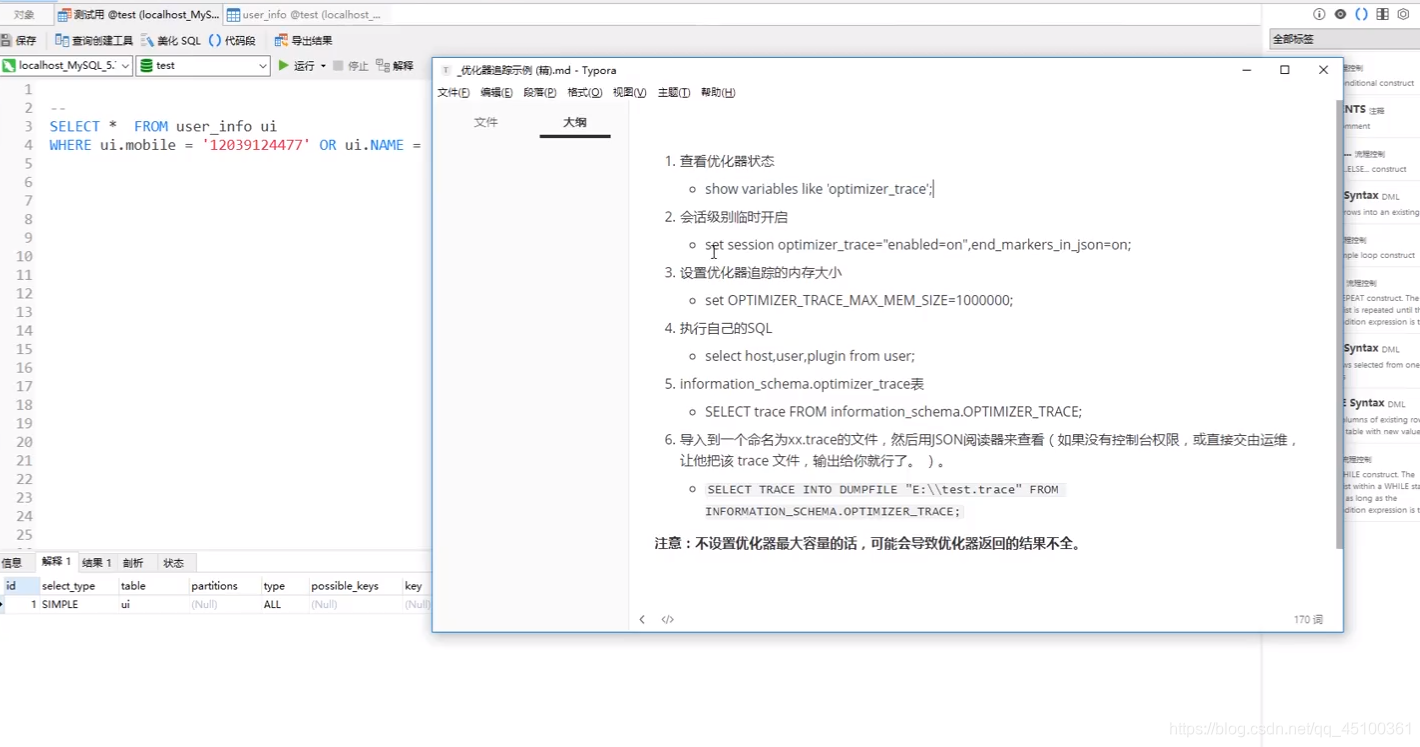Open the 状态 status tab
The height and width of the screenshot is (747, 1420).
pyautogui.click(x=173, y=562)
